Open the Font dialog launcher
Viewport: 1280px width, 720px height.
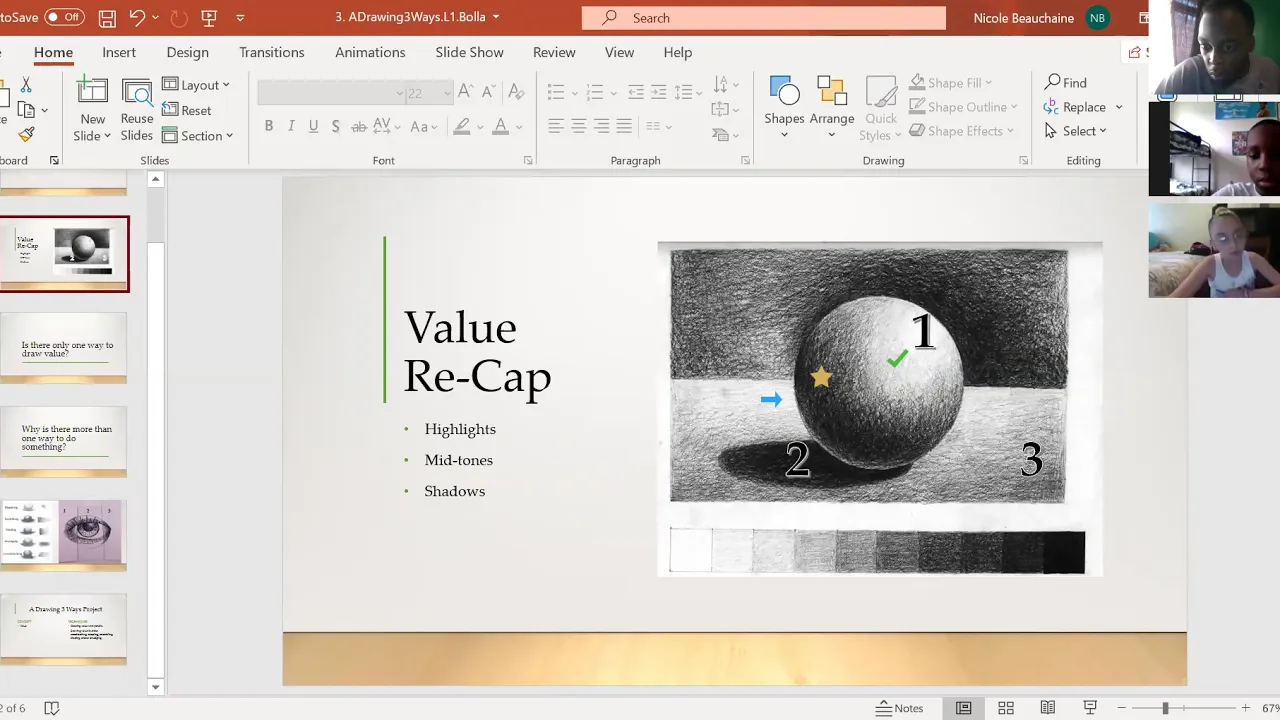528,160
